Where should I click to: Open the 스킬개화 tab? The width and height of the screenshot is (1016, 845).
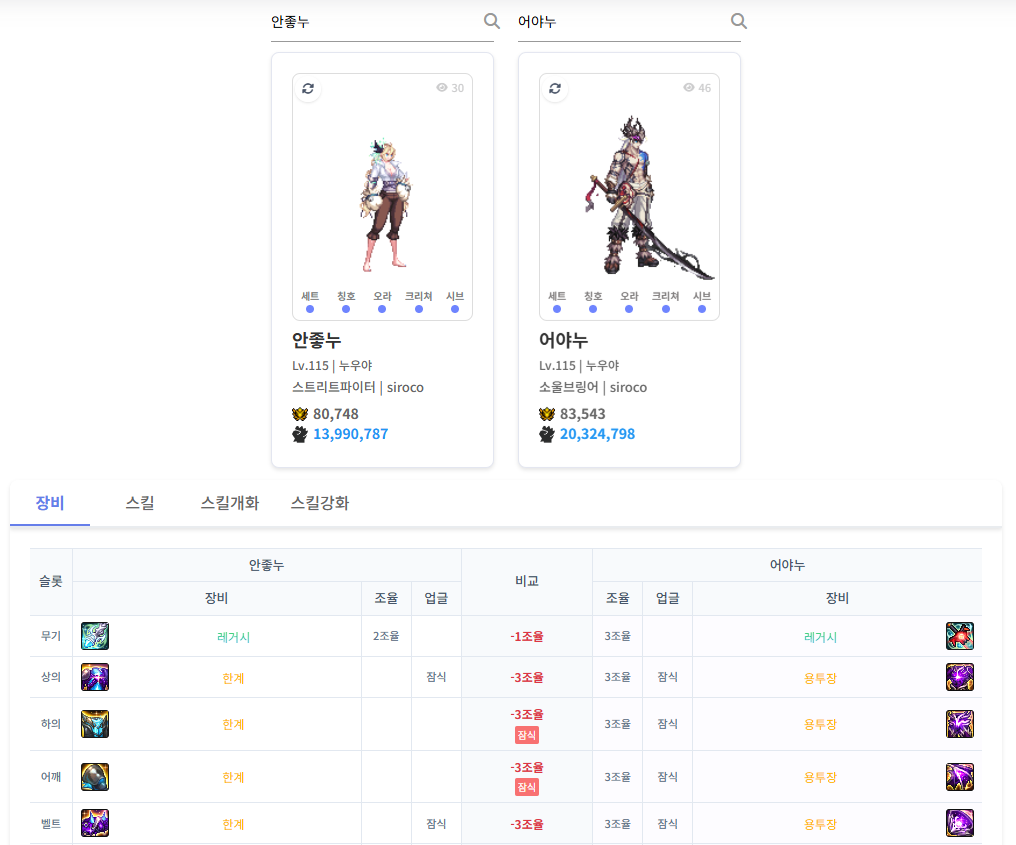pos(230,503)
